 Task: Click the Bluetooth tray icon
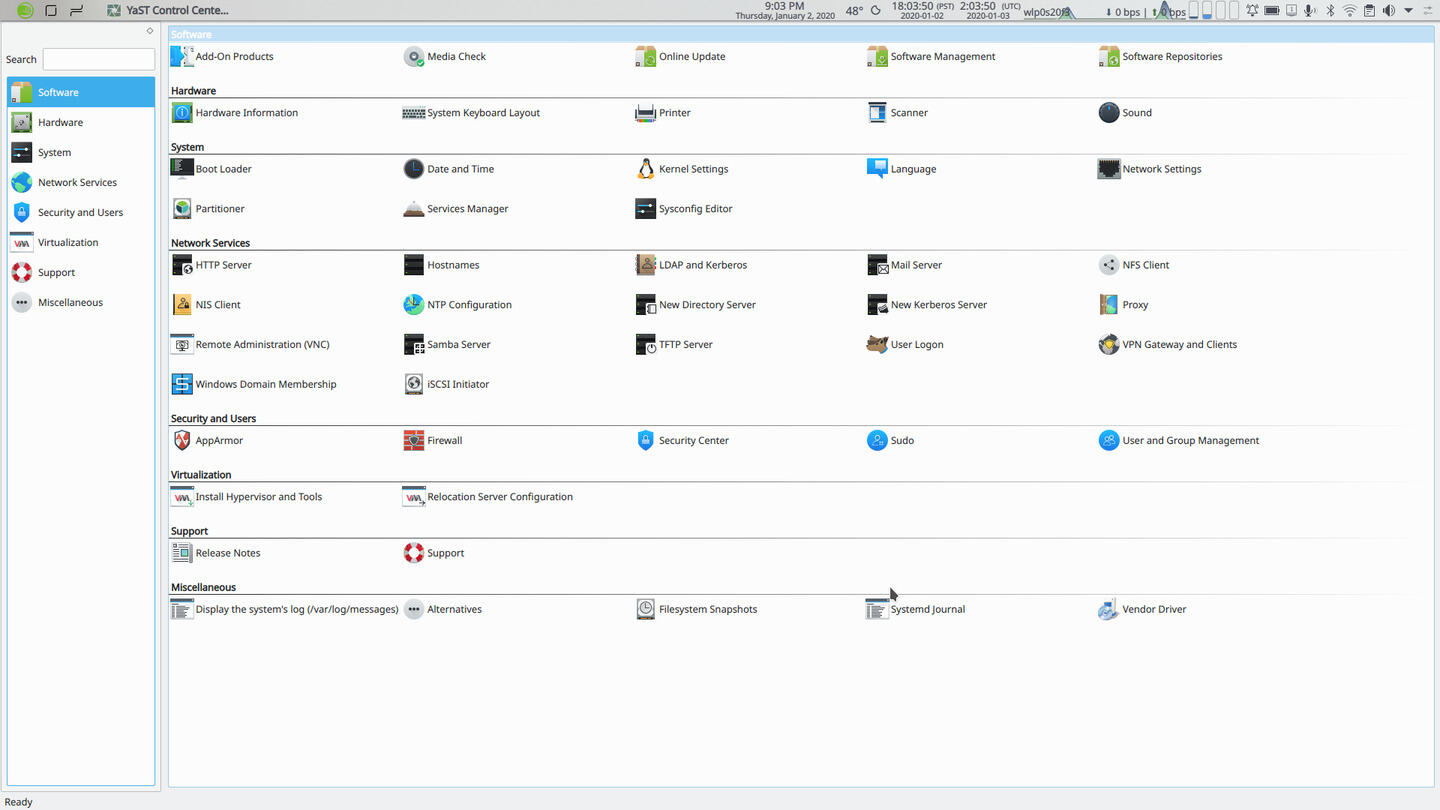pos(1330,11)
